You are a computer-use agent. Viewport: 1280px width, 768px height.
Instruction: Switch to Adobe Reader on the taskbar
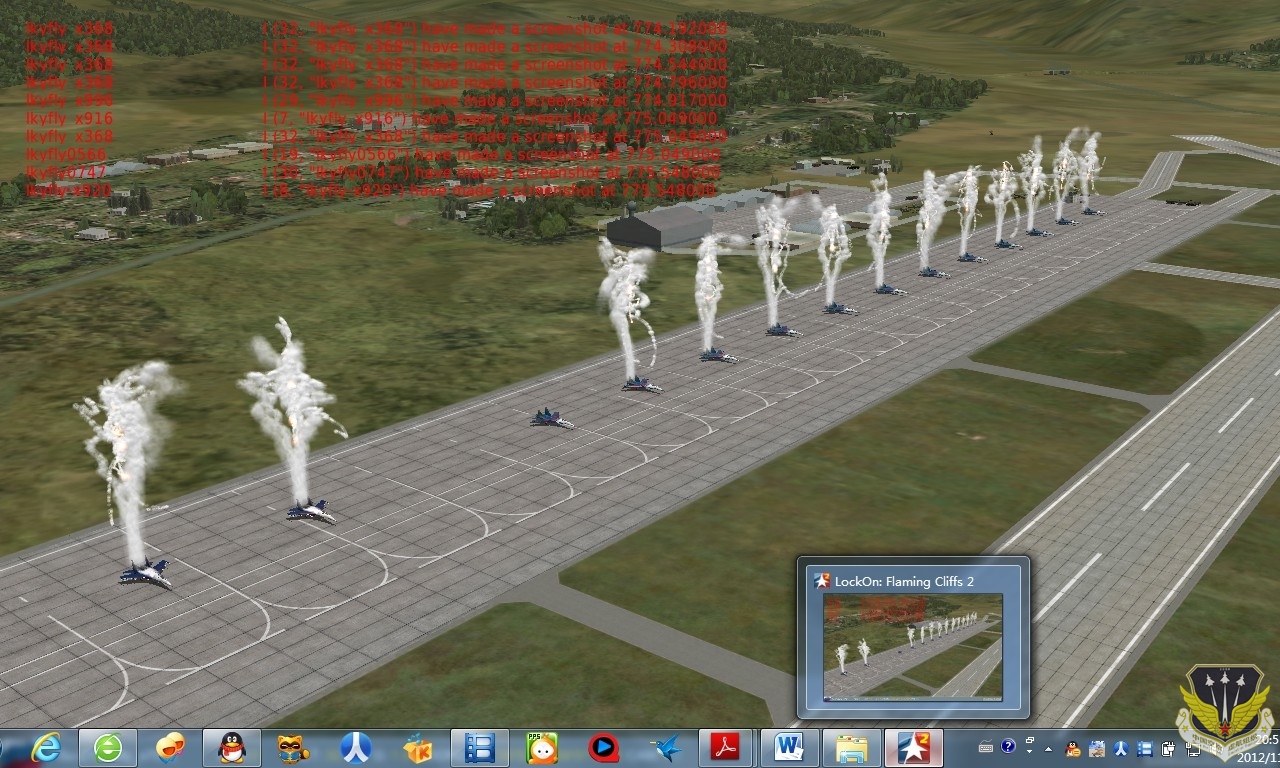tap(724, 748)
